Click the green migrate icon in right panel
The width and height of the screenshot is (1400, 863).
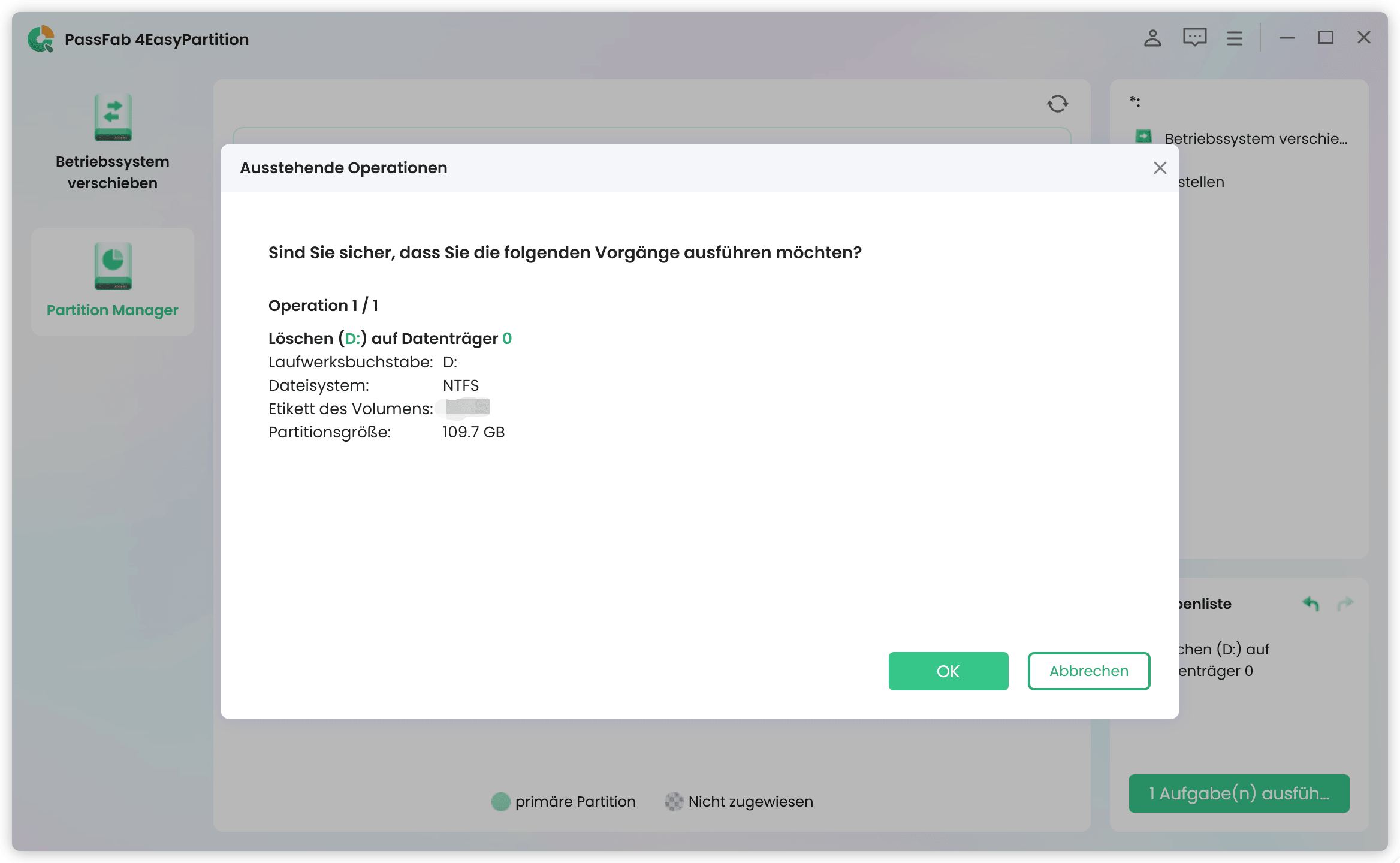(1143, 137)
